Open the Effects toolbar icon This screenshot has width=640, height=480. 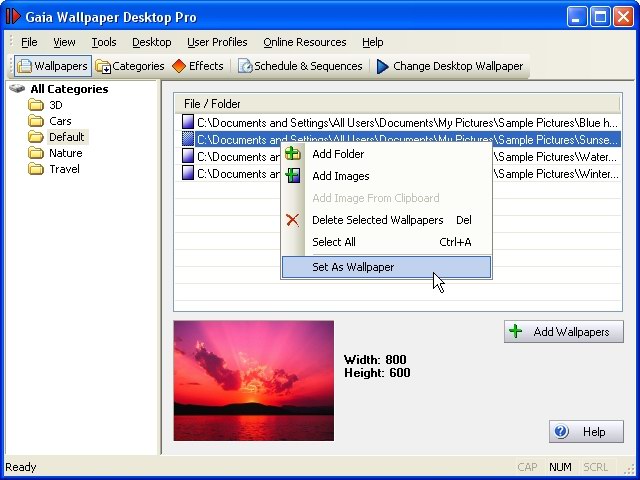[x=179, y=66]
